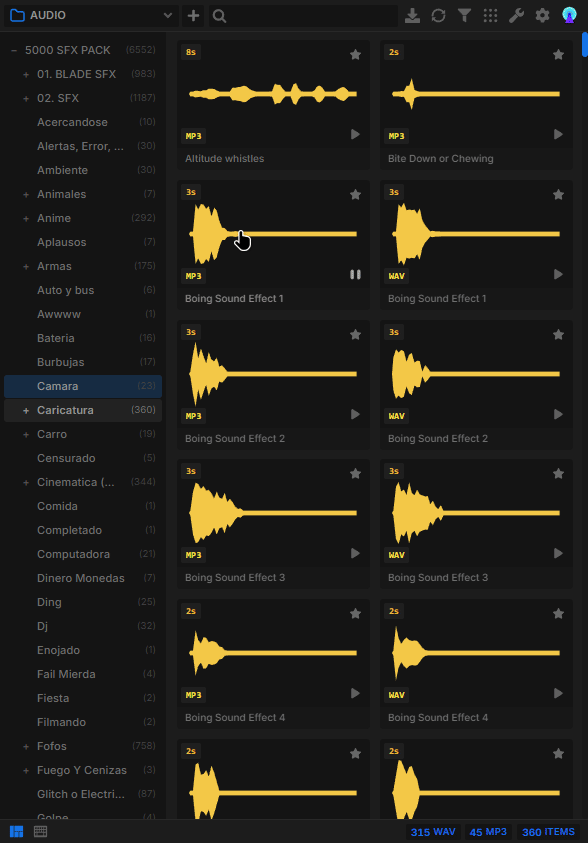This screenshot has height=843, width=588.
Task: Play the Boing Sound Effect 3 MP3
Action: [355, 553]
